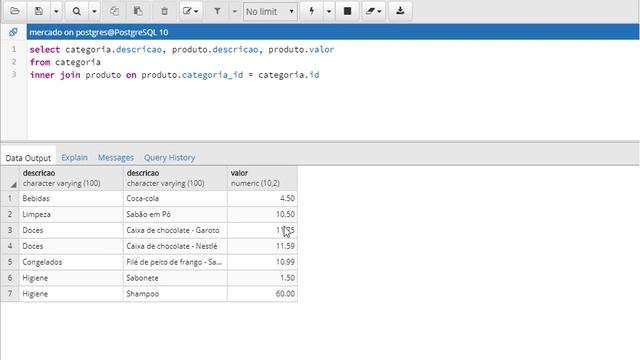Click the Paste toolbar icon
Image resolution: width=640 pixels, height=360 pixels.
(138, 11)
